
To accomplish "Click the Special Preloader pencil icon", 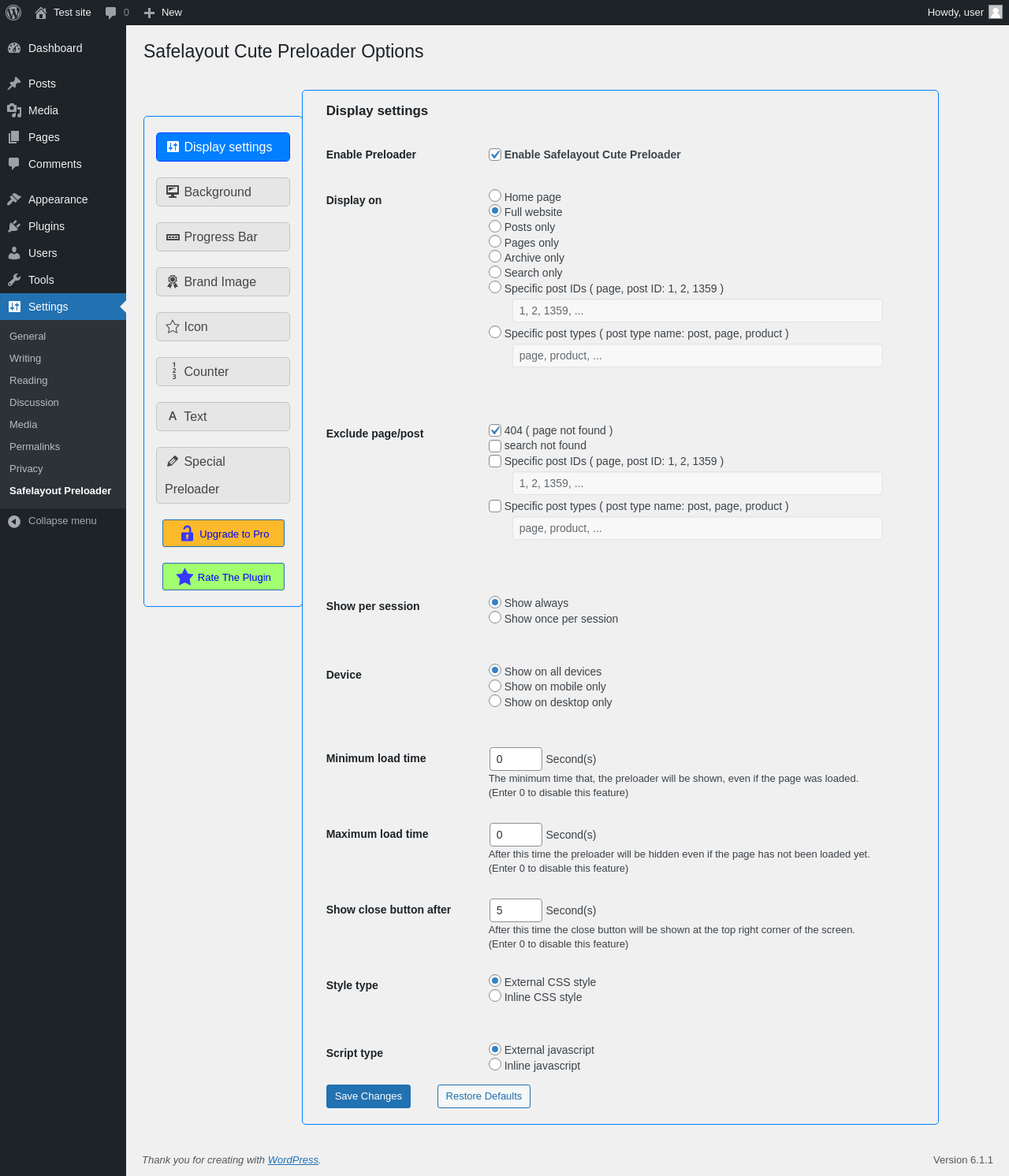I will (173, 461).
